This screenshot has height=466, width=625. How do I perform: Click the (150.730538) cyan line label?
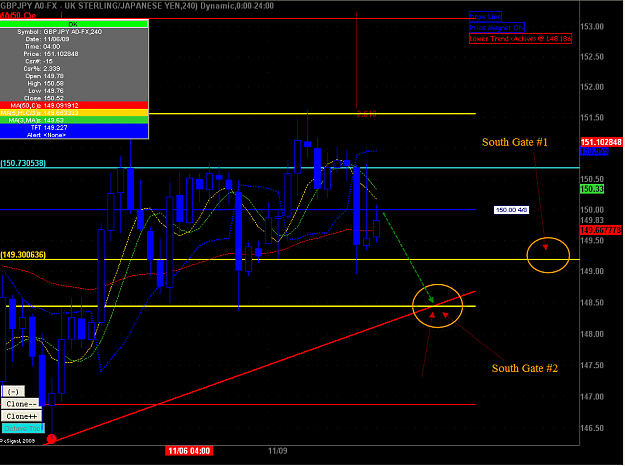(x=23, y=163)
